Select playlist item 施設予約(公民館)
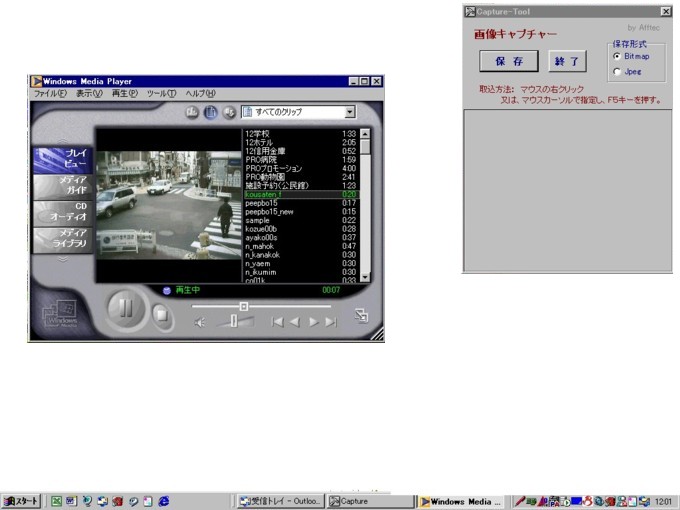This screenshot has width=680, height=510. point(301,186)
